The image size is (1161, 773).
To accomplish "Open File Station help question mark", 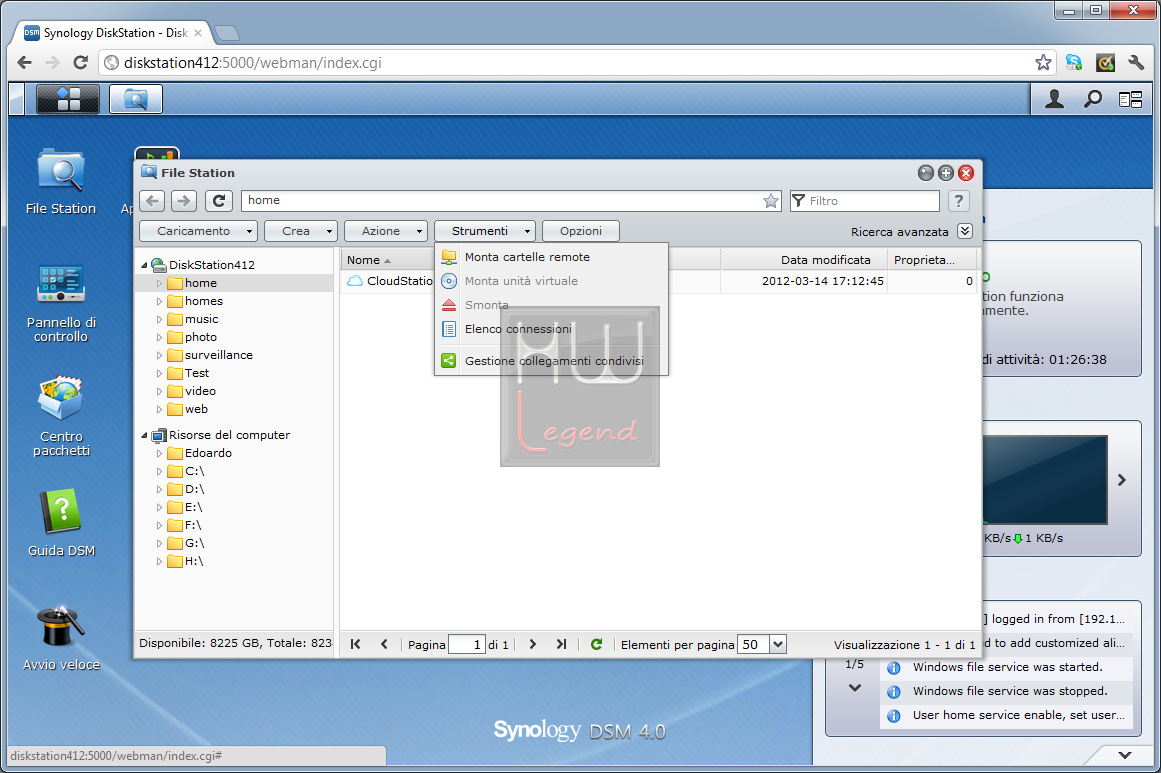I will click(959, 201).
